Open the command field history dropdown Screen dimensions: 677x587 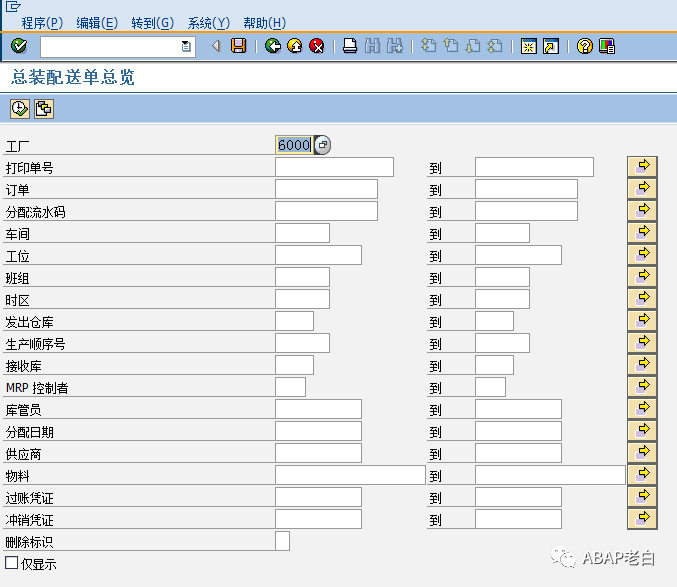point(186,46)
